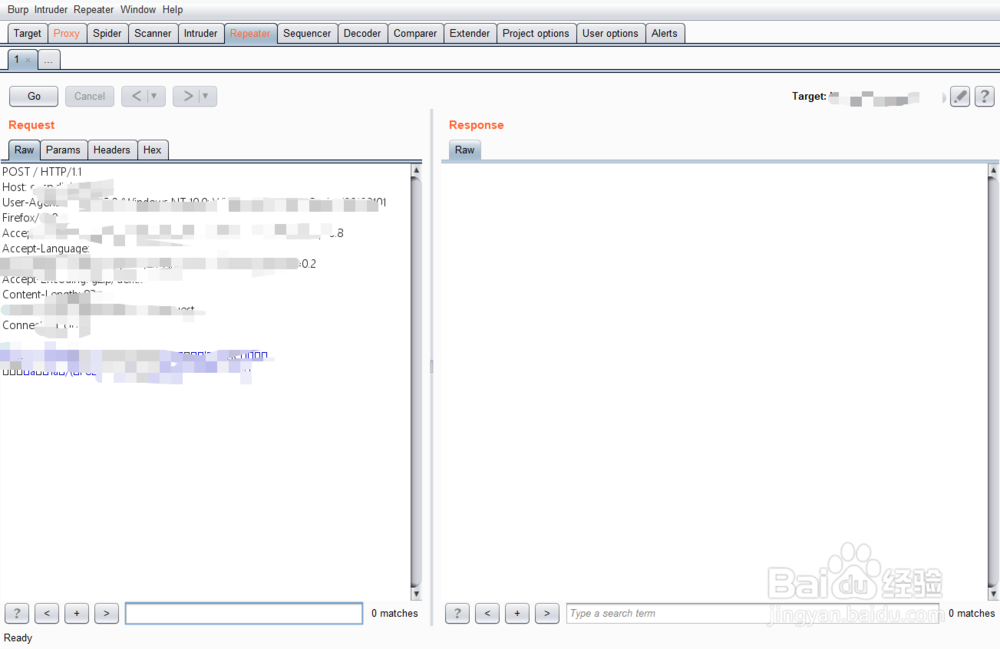Click the response pane vertical scrollbar
This screenshot has height=649, width=1000.
[x=993, y=382]
